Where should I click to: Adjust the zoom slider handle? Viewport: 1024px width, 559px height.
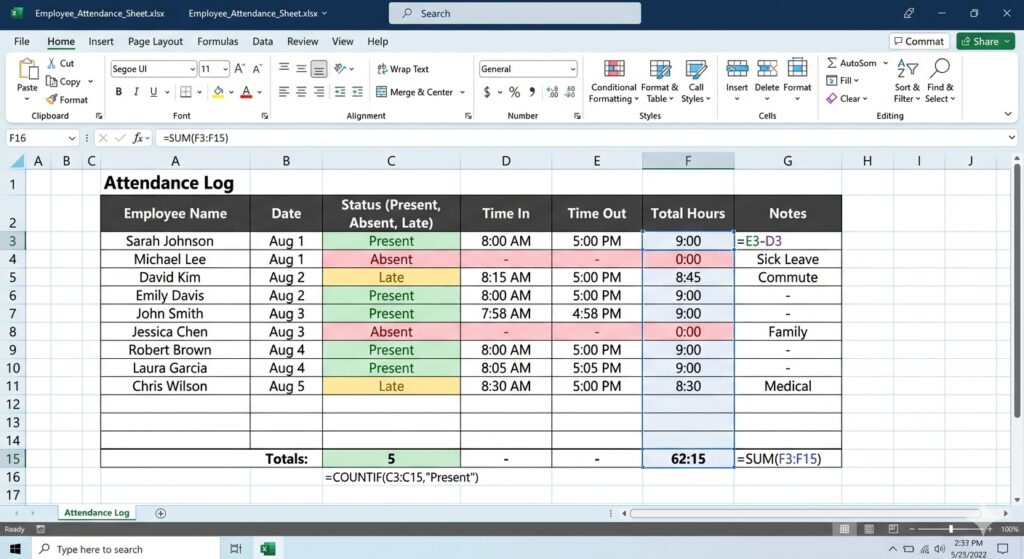click(951, 529)
